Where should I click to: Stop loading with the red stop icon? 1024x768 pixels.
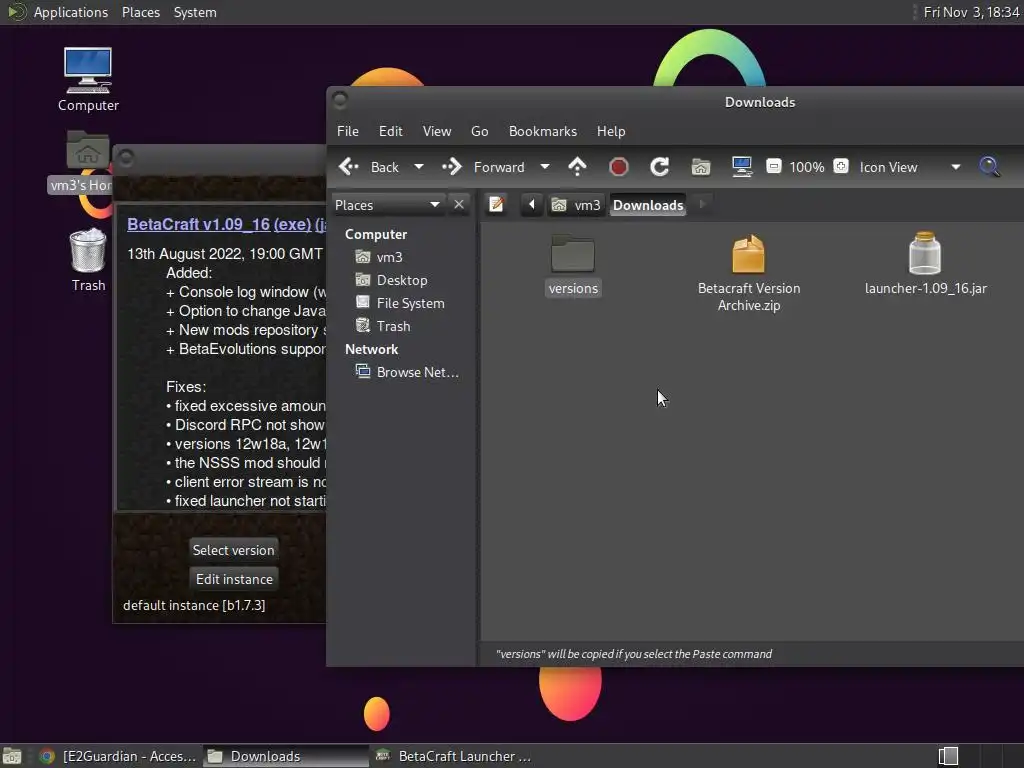click(x=618, y=167)
